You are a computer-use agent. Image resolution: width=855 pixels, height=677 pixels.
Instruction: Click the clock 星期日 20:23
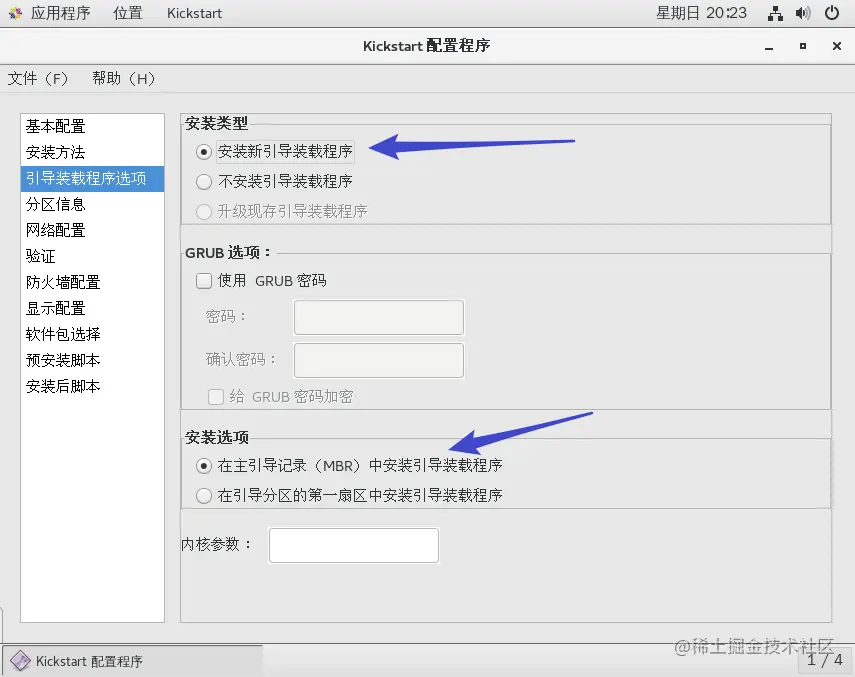point(701,13)
